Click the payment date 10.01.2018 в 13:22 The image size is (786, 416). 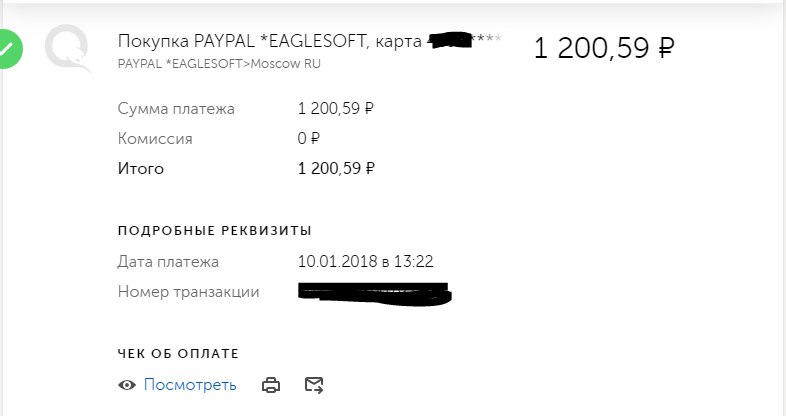coord(365,261)
